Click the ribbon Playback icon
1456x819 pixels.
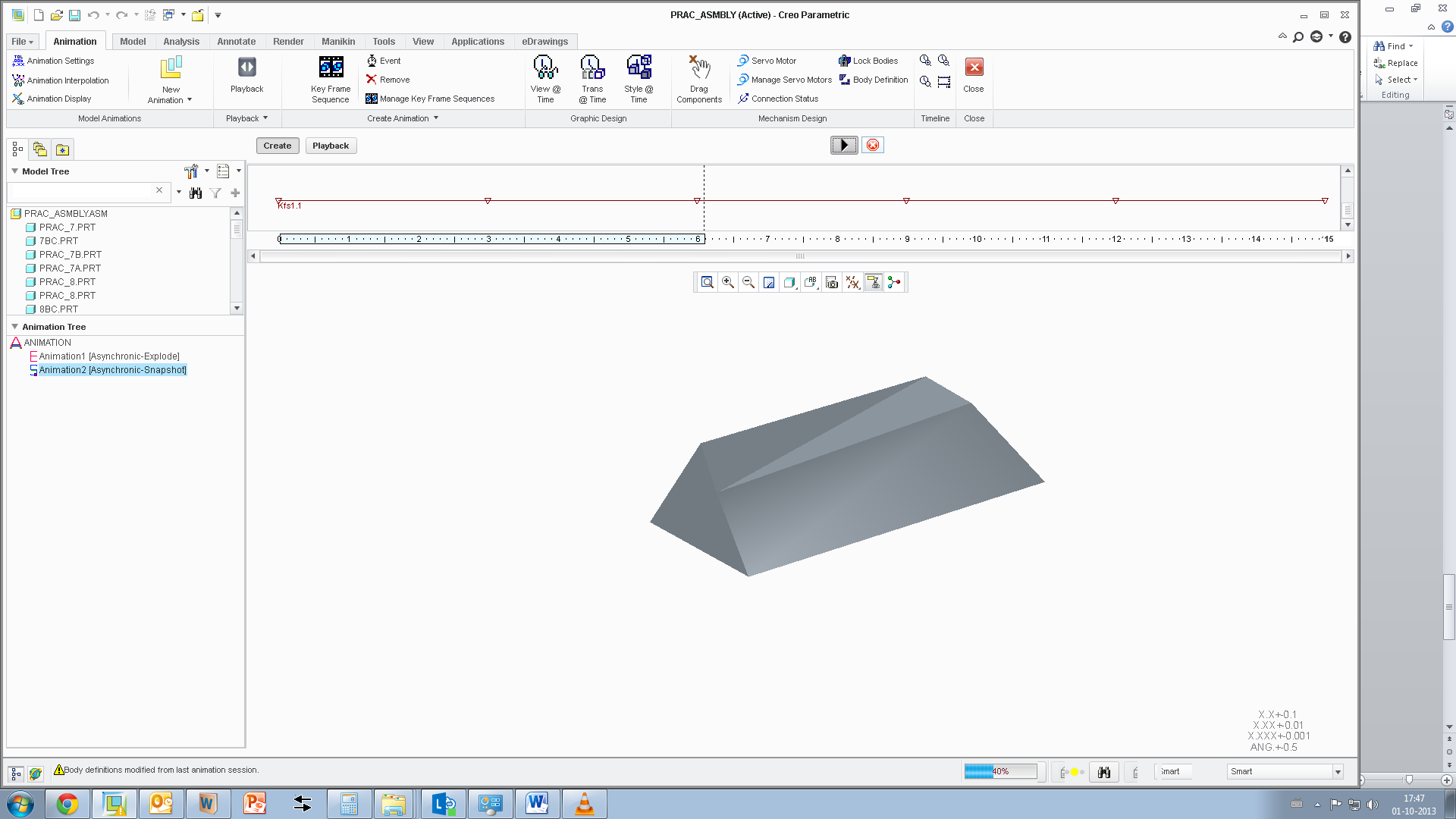247,67
